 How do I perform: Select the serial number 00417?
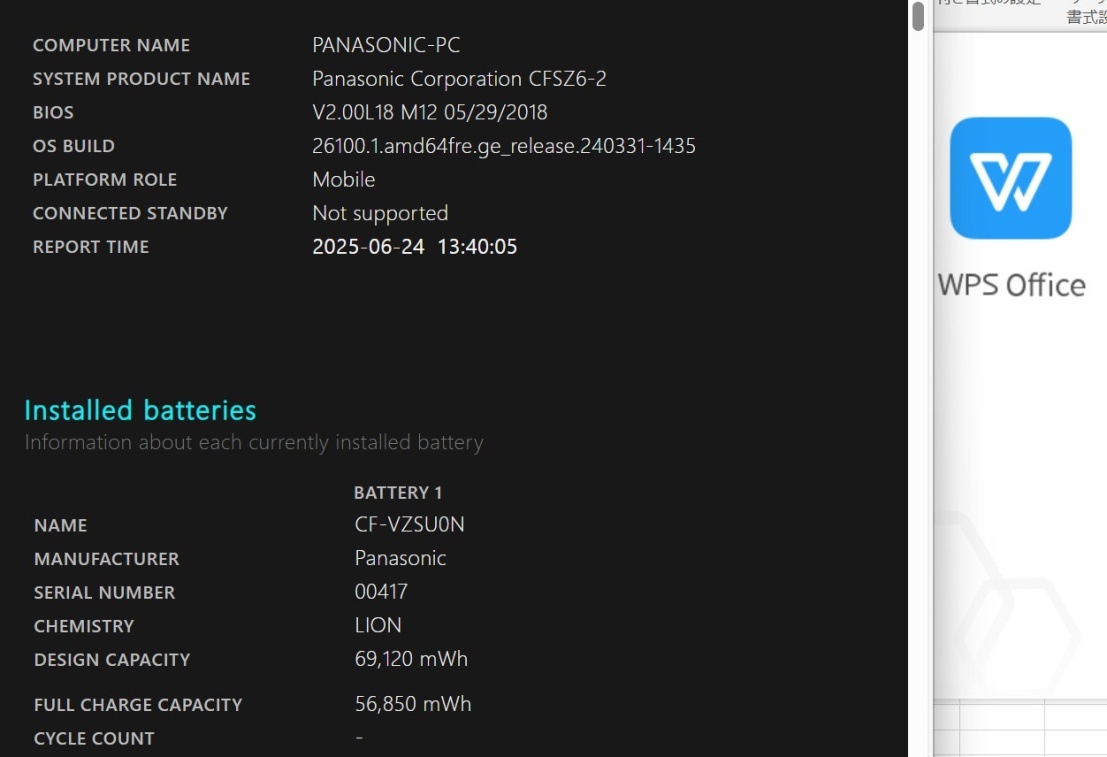point(381,592)
